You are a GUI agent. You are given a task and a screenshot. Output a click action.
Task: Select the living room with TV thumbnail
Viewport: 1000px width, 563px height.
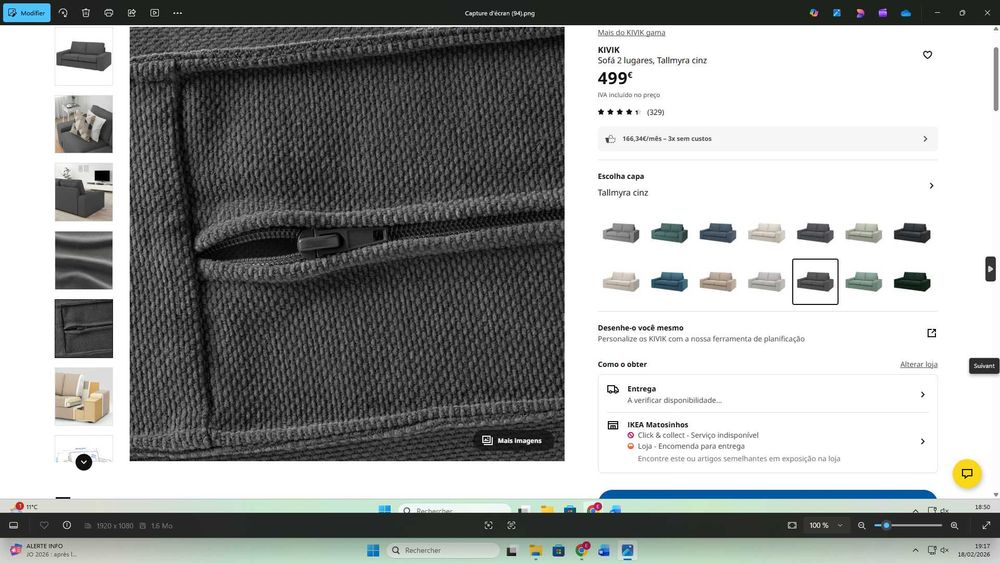pyautogui.click(x=84, y=192)
